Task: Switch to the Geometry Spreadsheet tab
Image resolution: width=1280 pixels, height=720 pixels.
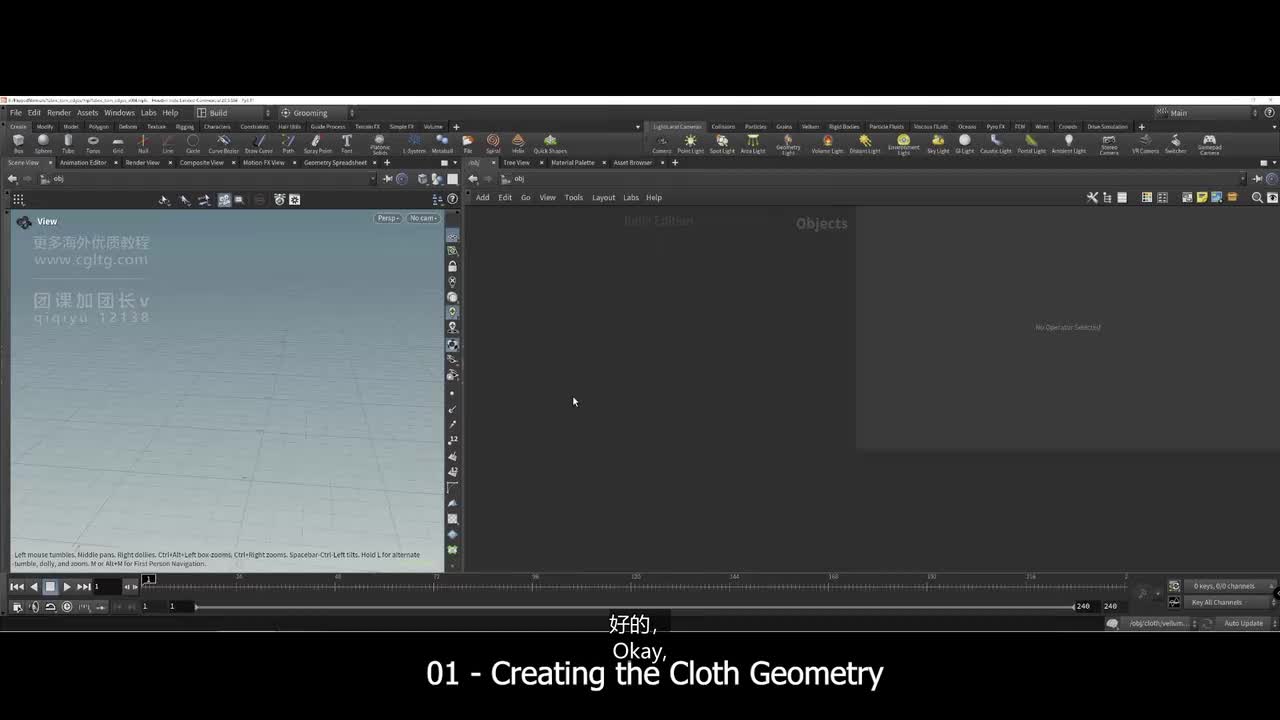Action: tap(335, 163)
